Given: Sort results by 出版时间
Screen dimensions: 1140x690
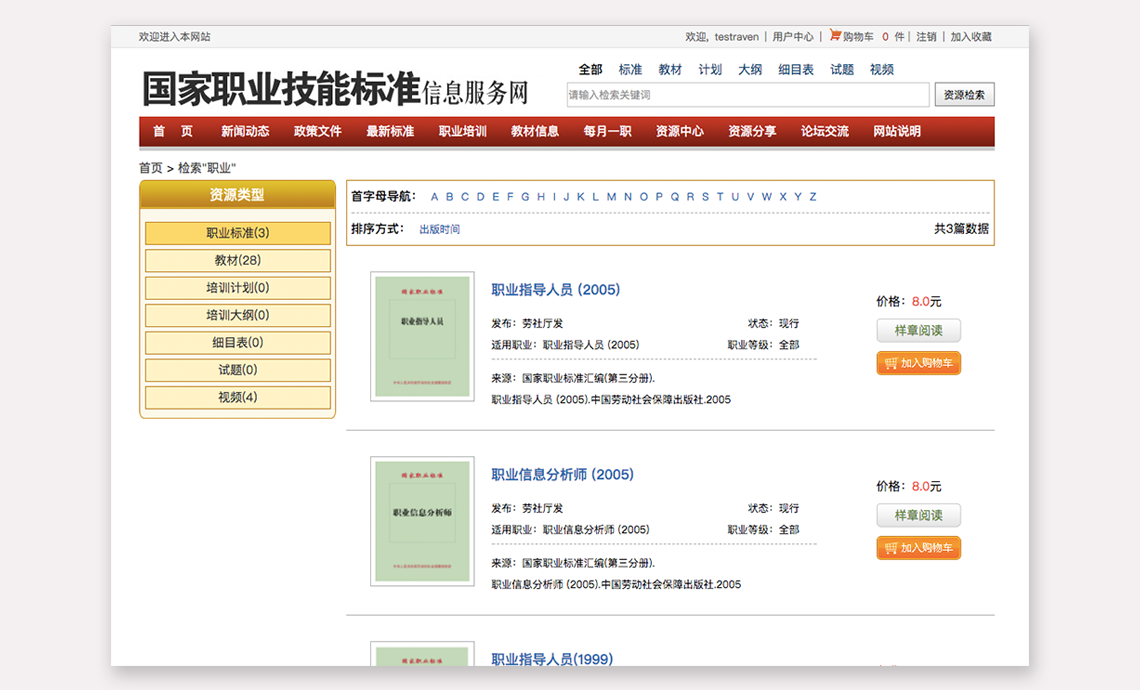Looking at the screenshot, I should pos(439,229).
